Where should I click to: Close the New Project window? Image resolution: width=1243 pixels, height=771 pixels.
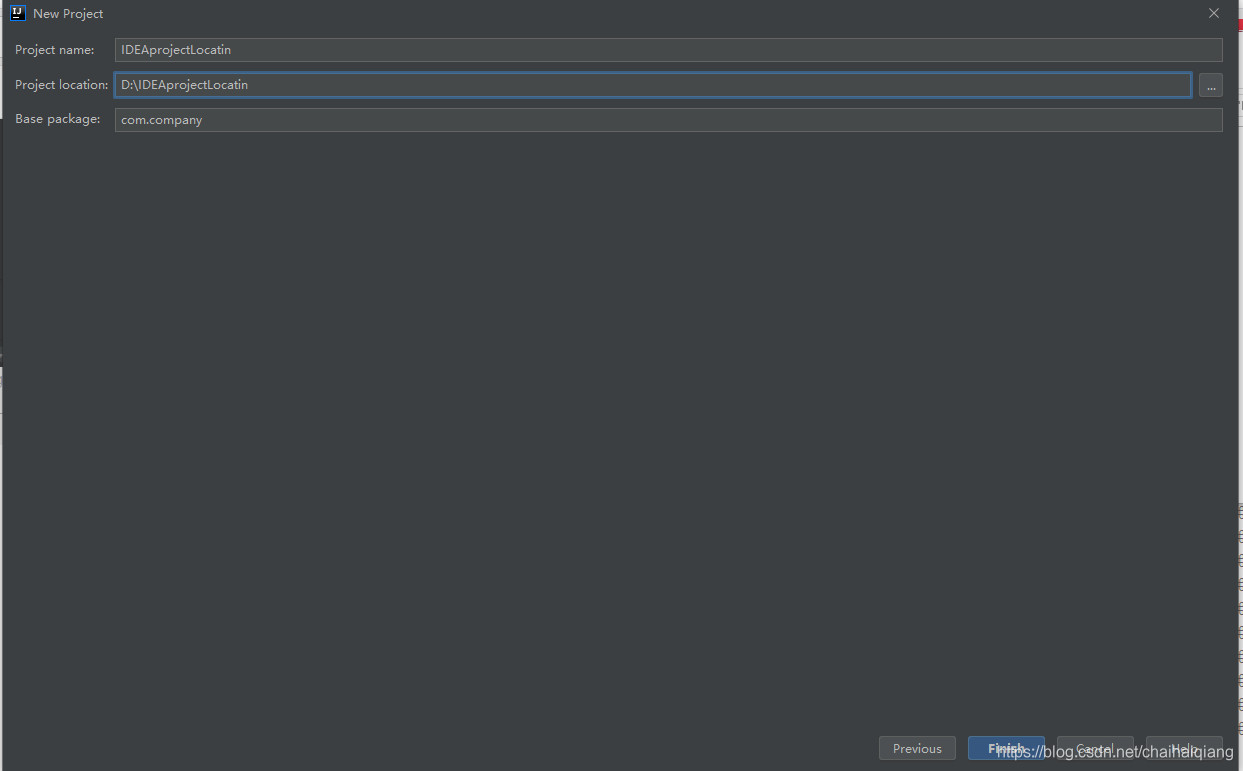click(1214, 13)
